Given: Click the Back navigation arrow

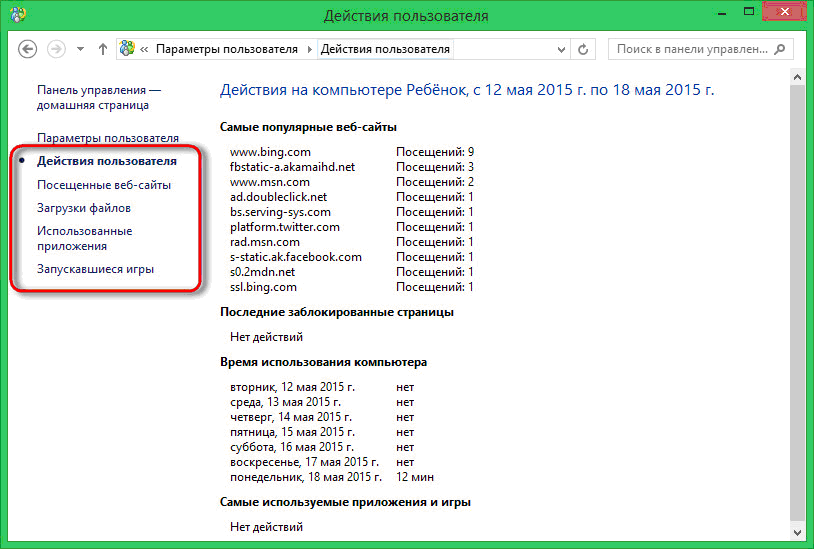Looking at the screenshot, I should 28,49.
